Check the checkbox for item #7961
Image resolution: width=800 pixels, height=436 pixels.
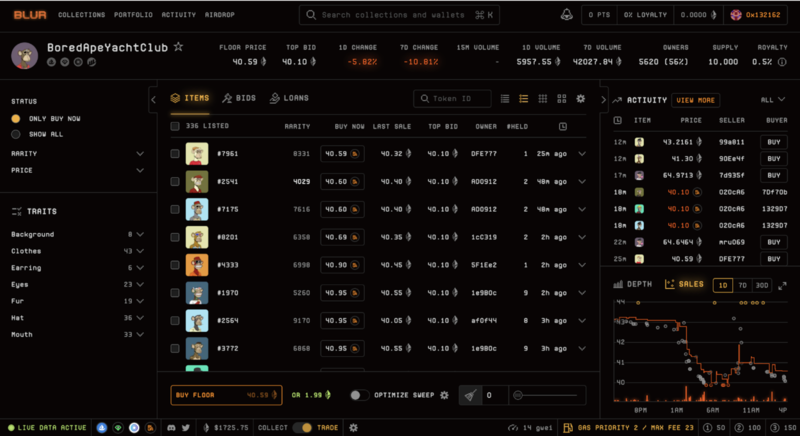pos(175,154)
